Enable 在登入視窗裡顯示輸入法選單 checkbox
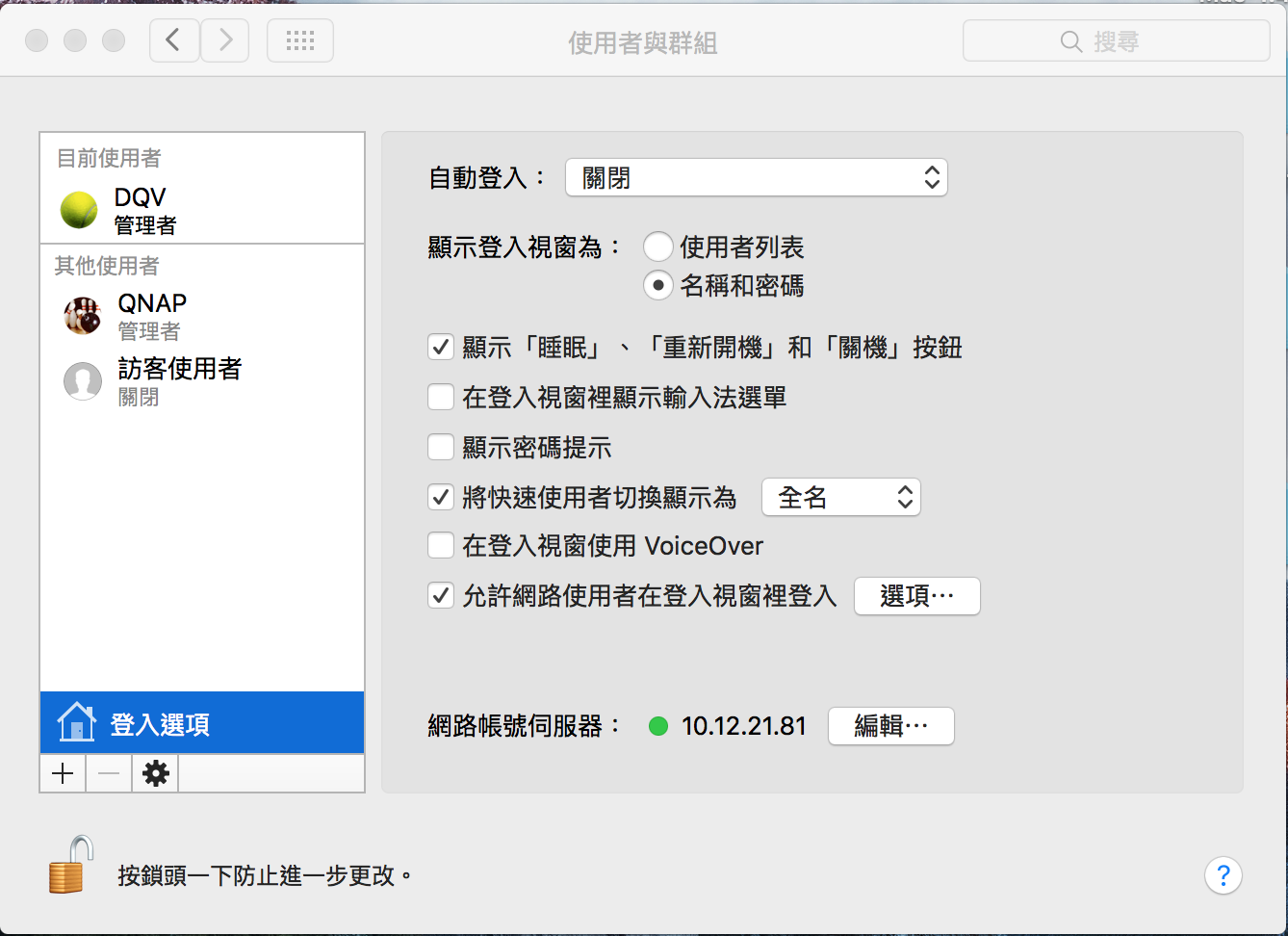This screenshot has height=936, width=1288. [440, 397]
